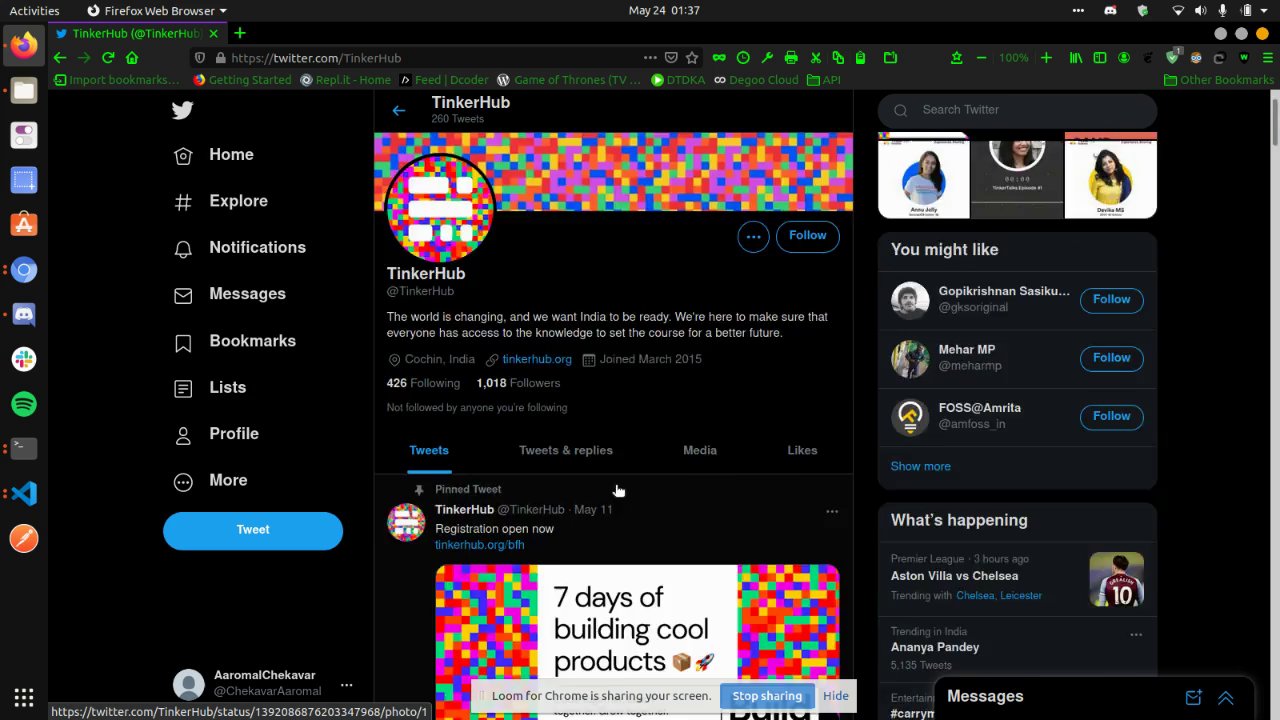The height and width of the screenshot is (720, 1280).
Task: Reload the page in Firefox
Action: pyautogui.click(x=108, y=58)
